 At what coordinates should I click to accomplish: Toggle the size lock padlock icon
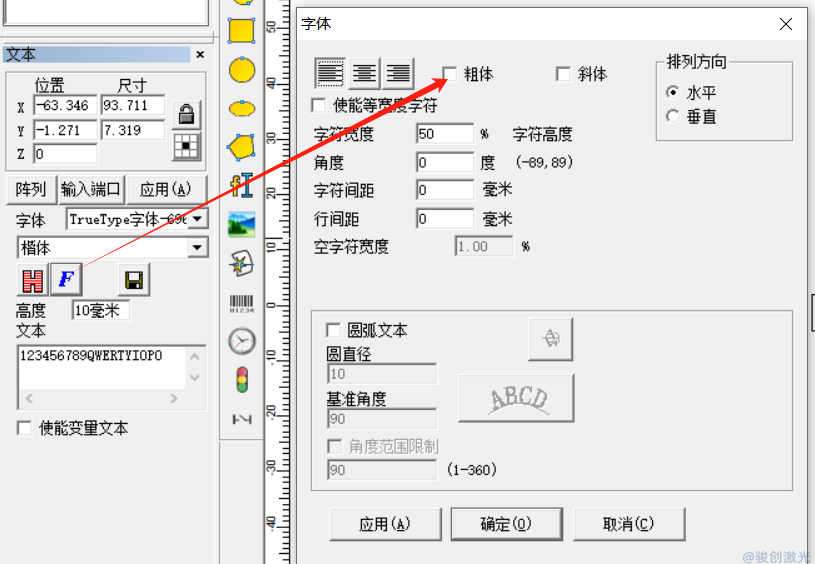pos(186,114)
